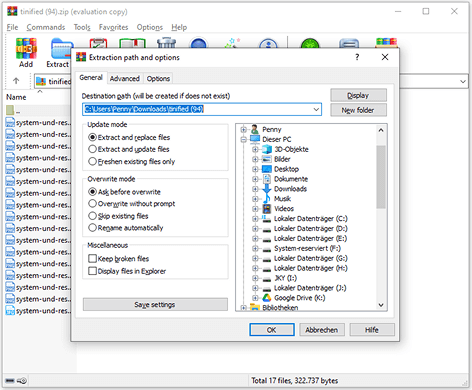Expand the Bilder tree node
This screenshot has width=472, height=390.
[x=255, y=159]
